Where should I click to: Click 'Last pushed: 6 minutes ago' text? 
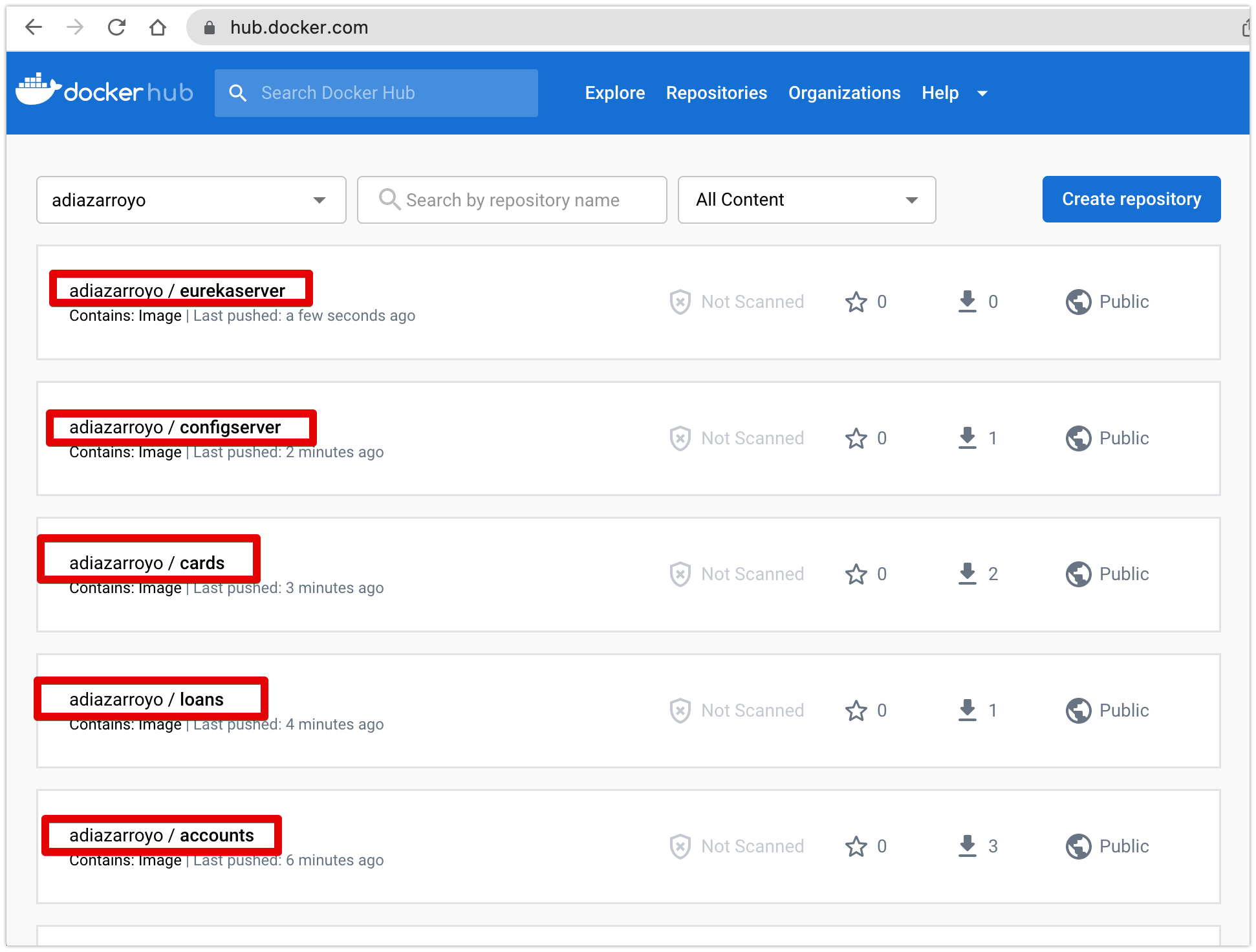288,860
